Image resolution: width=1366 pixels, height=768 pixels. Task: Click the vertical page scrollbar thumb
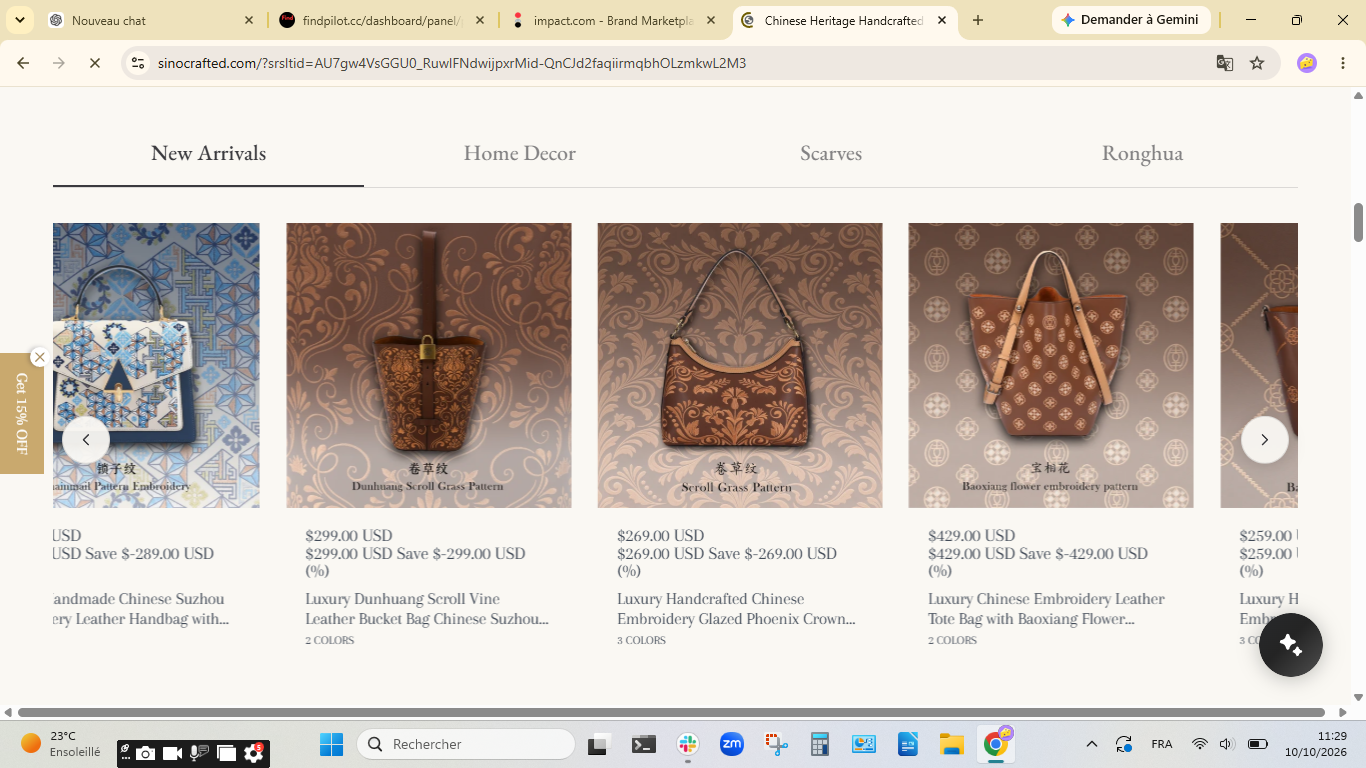[x=1358, y=222]
